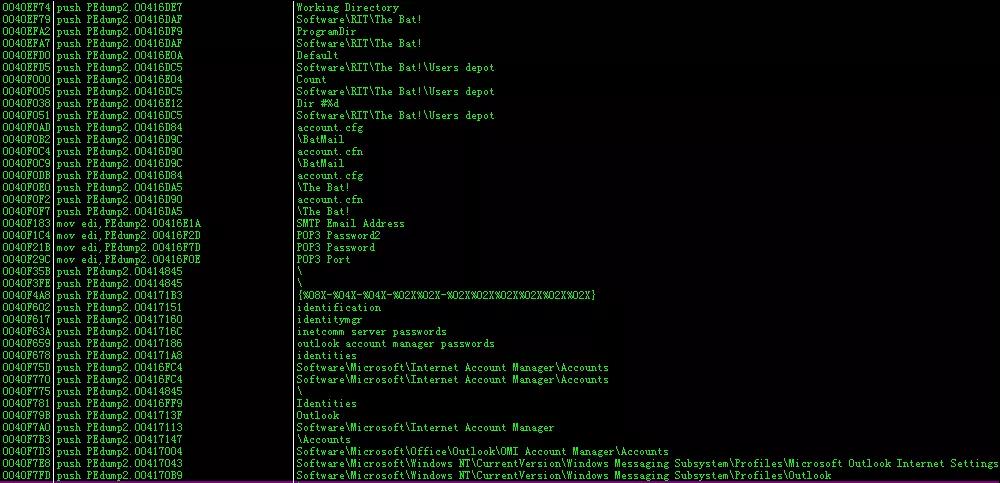Select the 'ProgramDir' text string
Screen dimensions: 1000x483
point(327,31)
